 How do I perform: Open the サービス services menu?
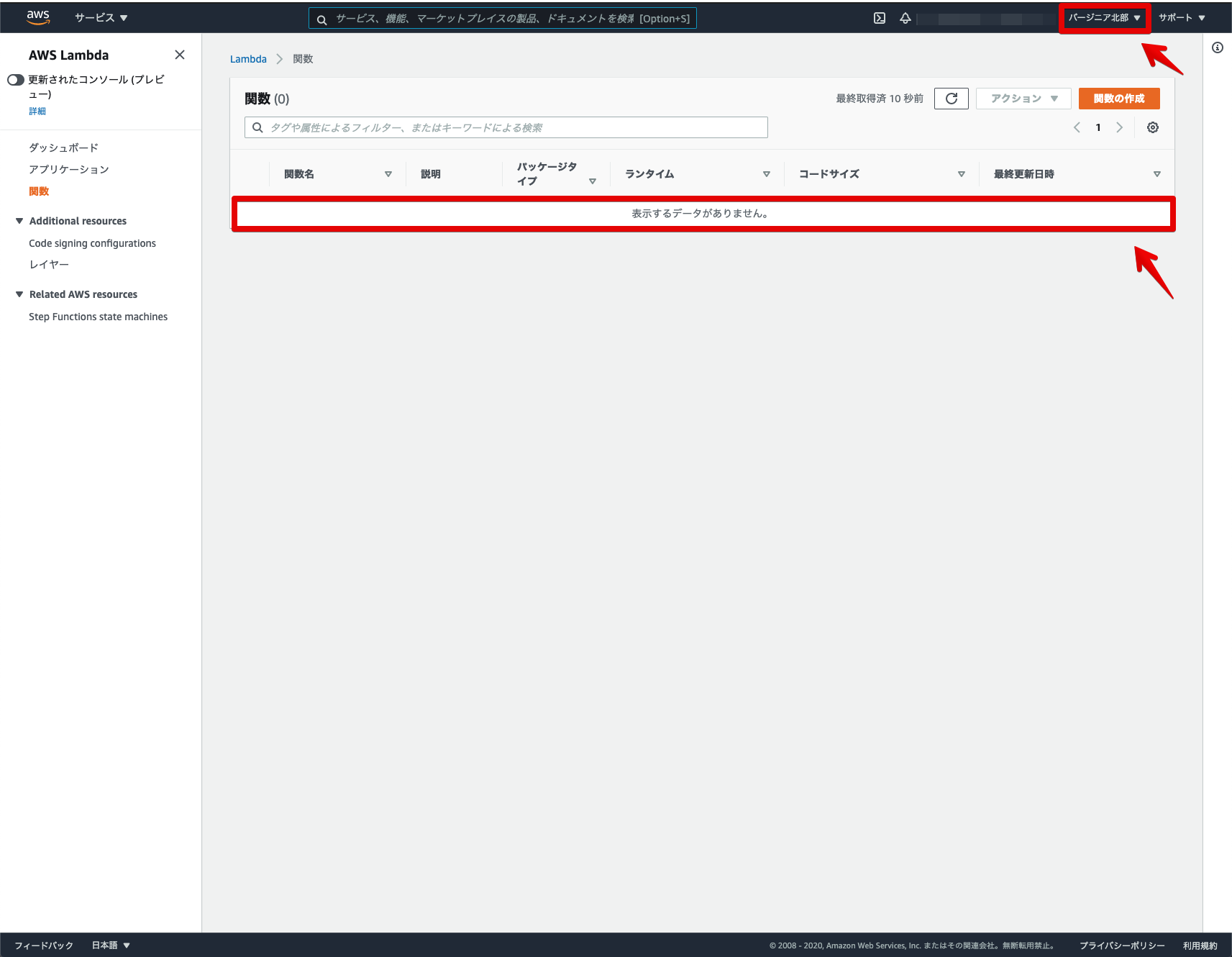101,17
